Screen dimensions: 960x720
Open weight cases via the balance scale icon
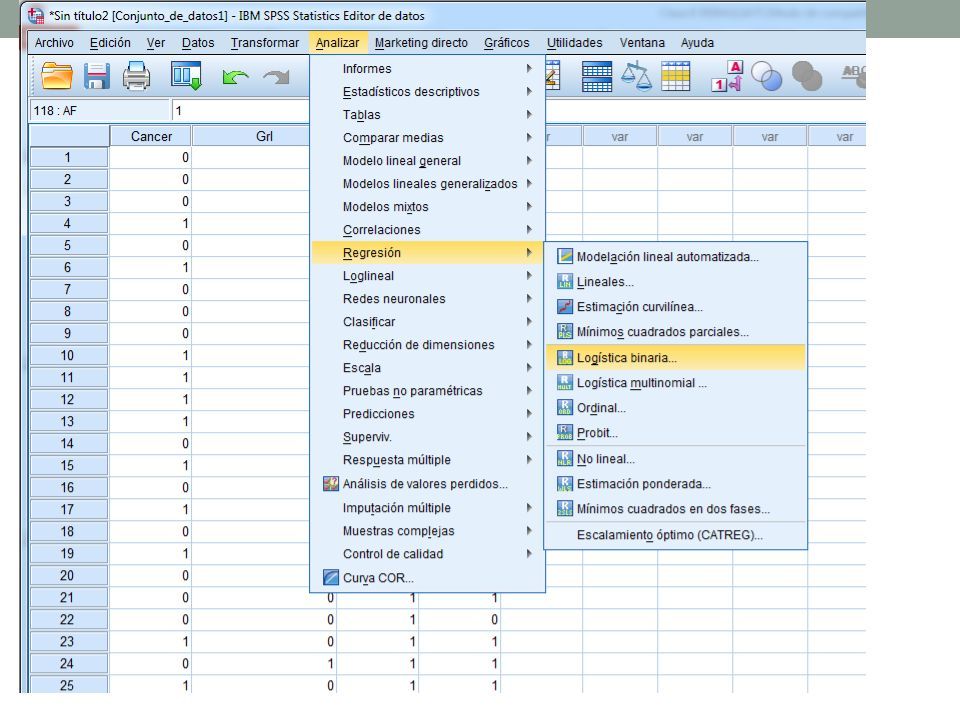pyautogui.click(x=636, y=76)
